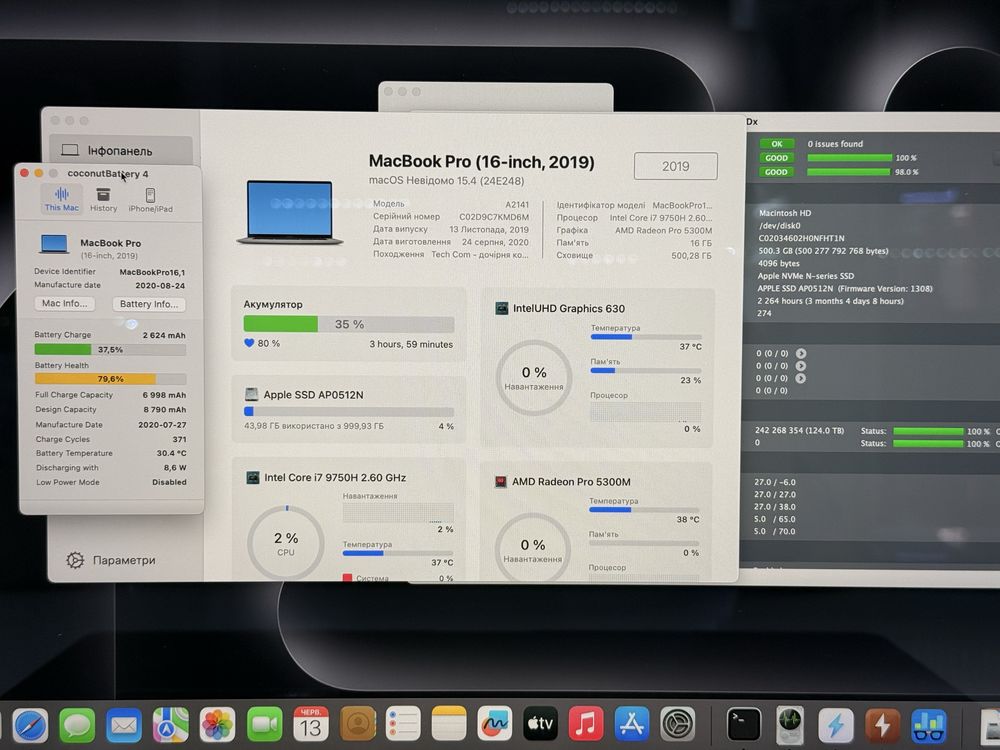Switch to iPhone/iPad tab in coconutBattery
Viewport: 1000px width, 750px height.
pos(150,200)
